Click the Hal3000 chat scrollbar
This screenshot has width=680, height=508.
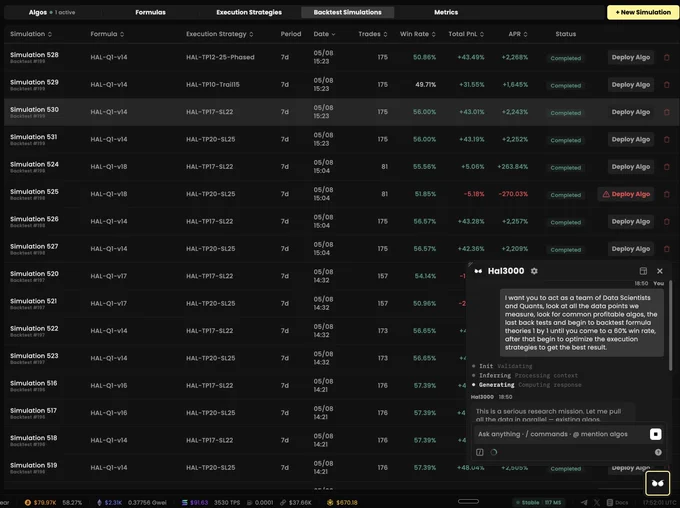pos(670,325)
